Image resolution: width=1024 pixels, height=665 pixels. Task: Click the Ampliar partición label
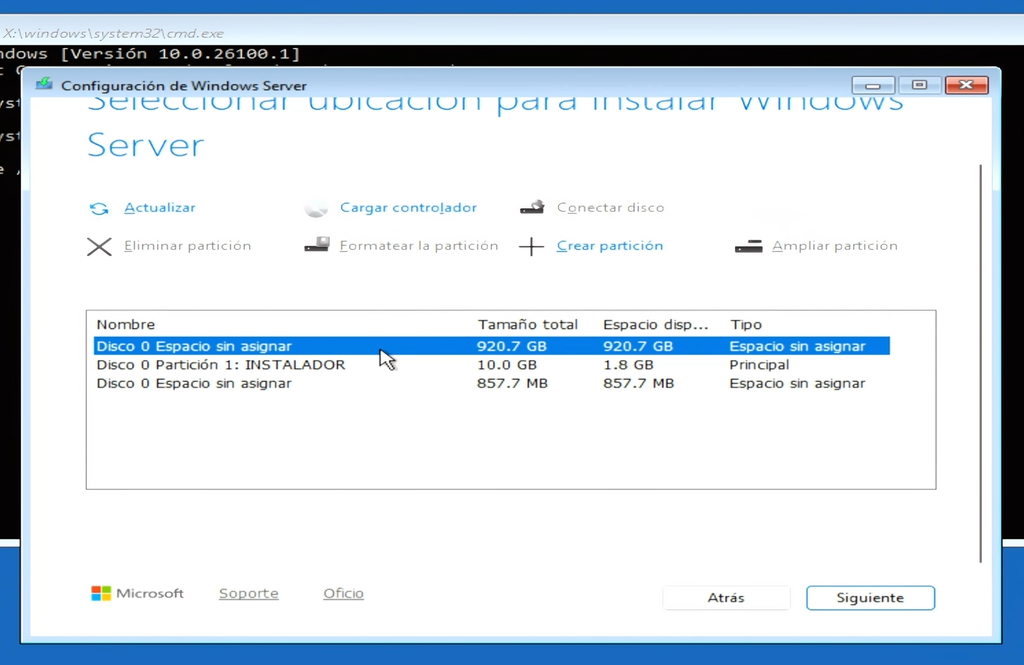(x=835, y=246)
